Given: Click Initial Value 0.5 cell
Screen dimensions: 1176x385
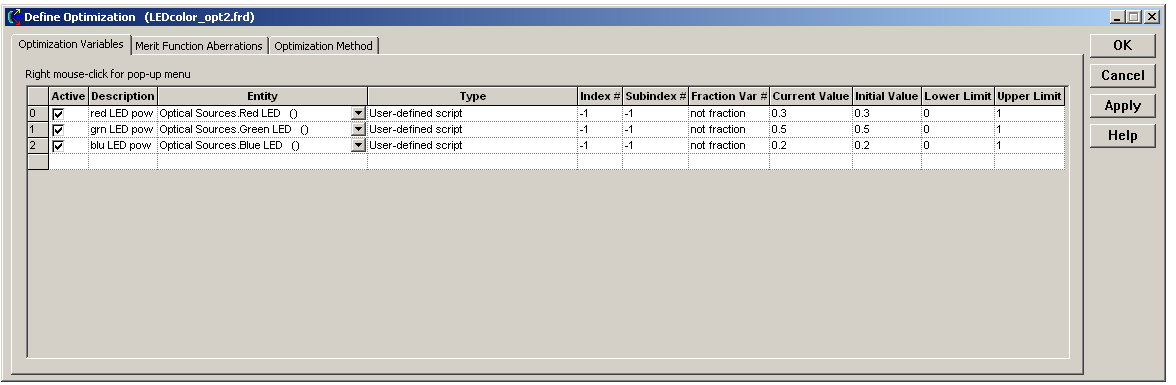Looking at the screenshot, I should (886, 130).
